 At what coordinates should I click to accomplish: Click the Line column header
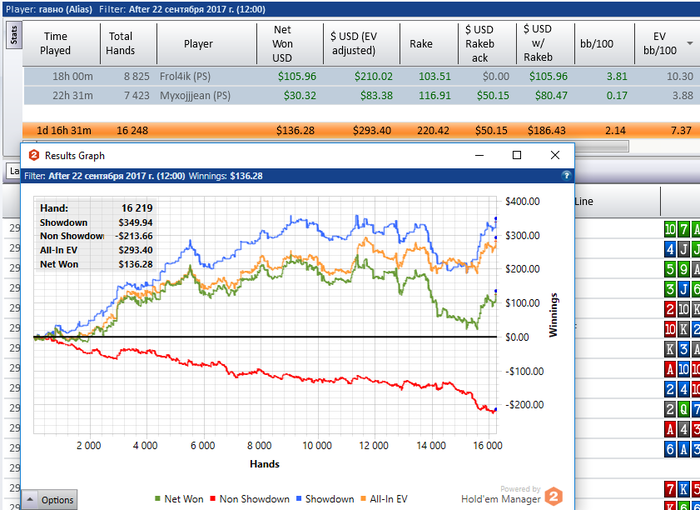click(x=584, y=201)
